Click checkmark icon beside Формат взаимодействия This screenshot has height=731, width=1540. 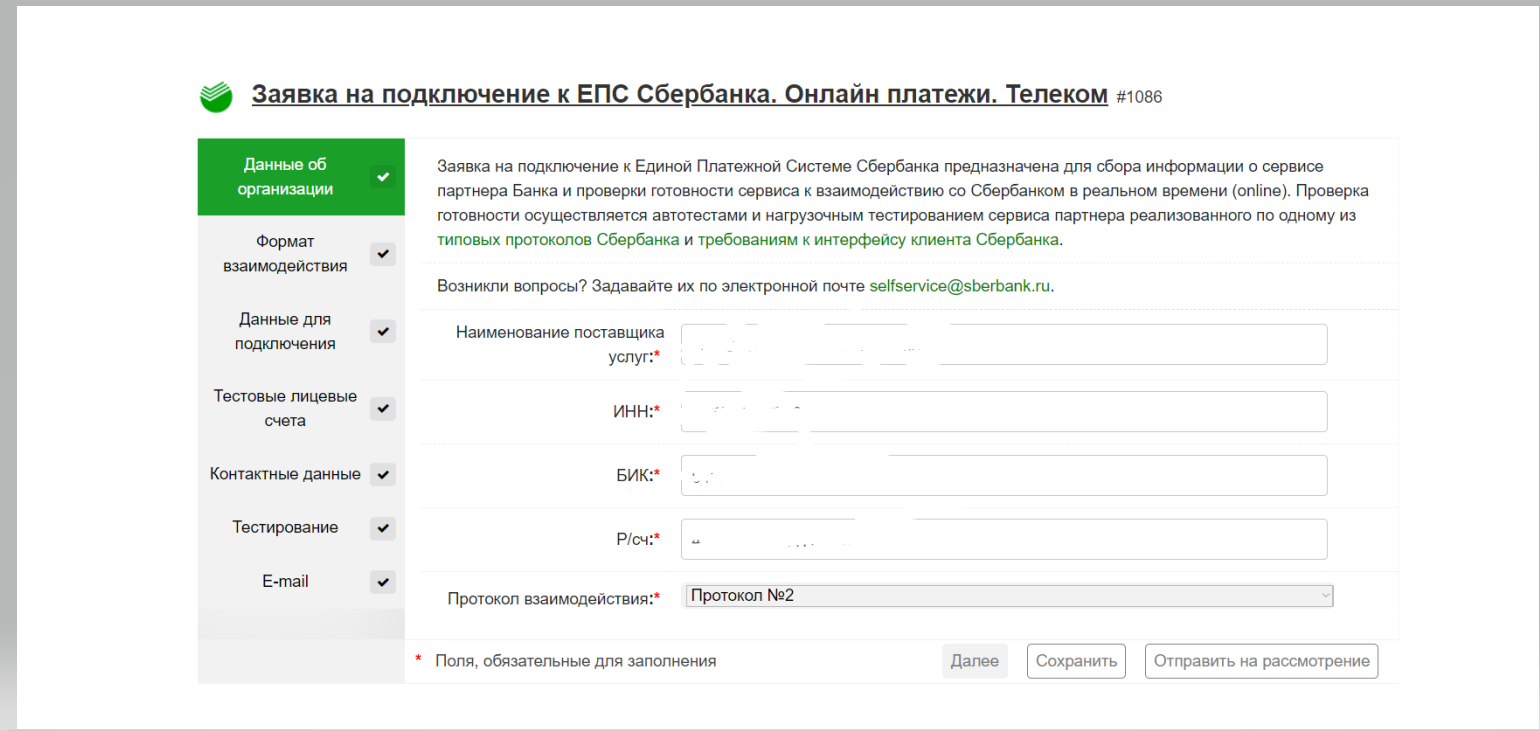coord(382,254)
